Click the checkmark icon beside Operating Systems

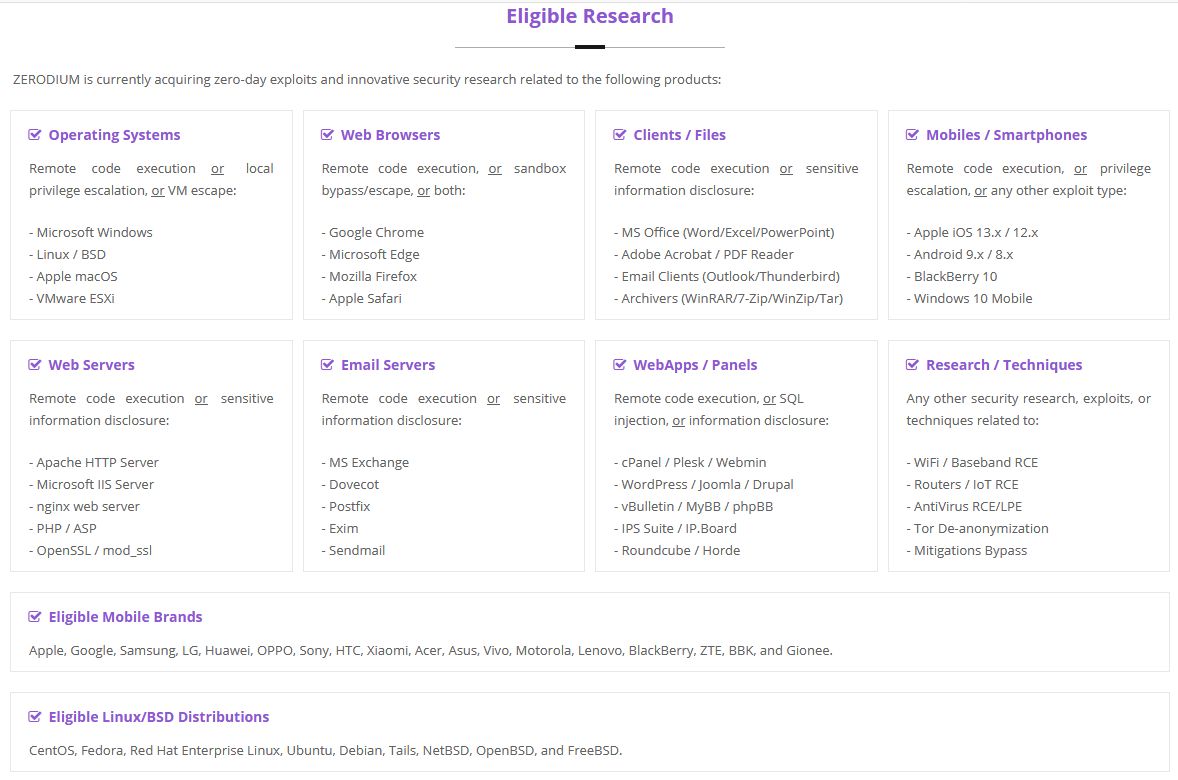tap(35, 135)
